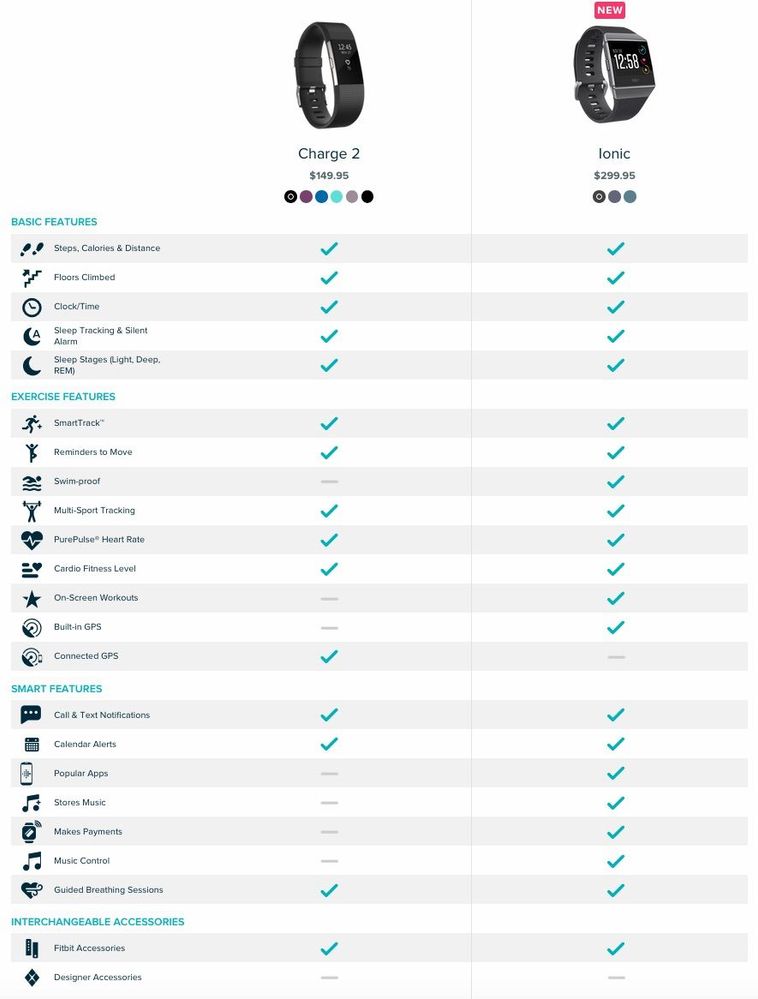The height and width of the screenshot is (999, 758).
Task: Click the Designer Accessories diamond icon
Action: 32,978
